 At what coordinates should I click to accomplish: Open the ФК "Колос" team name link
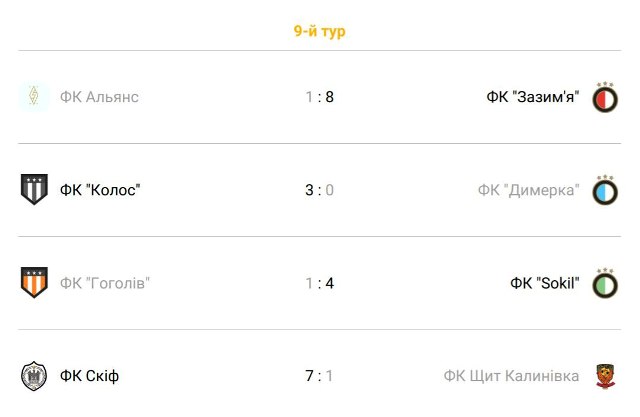point(100,190)
